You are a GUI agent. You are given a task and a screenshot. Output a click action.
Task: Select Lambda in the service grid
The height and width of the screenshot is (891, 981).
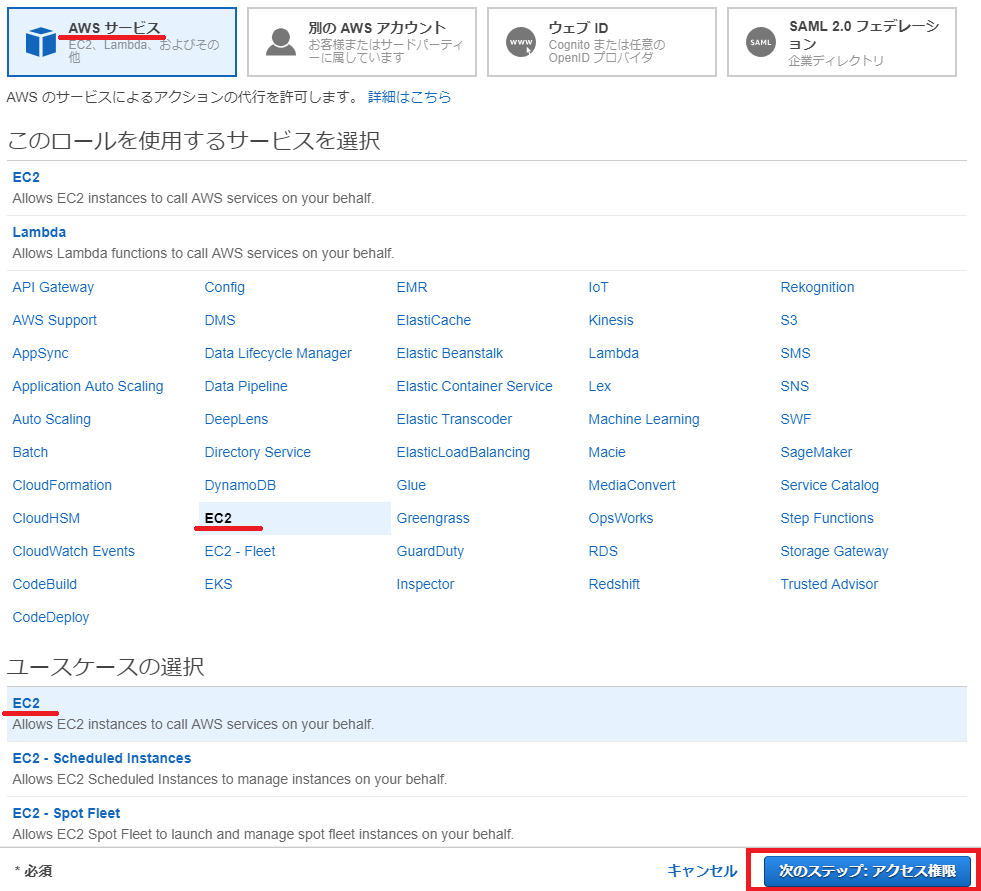[613, 353]
